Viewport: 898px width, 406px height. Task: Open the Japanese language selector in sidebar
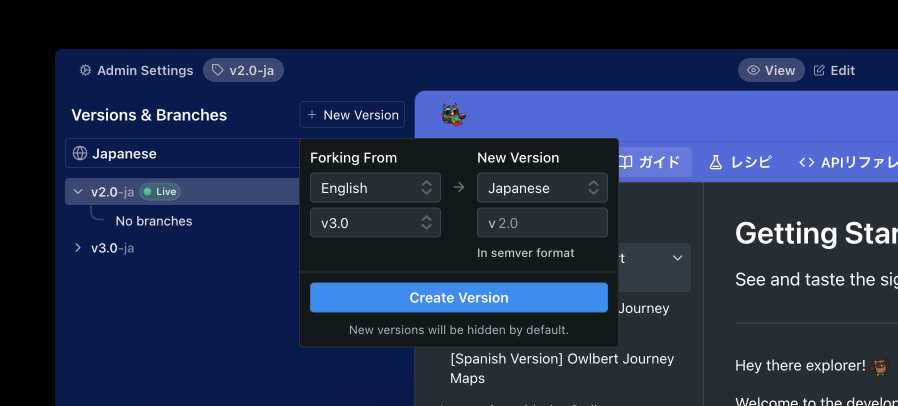(182, 153)
